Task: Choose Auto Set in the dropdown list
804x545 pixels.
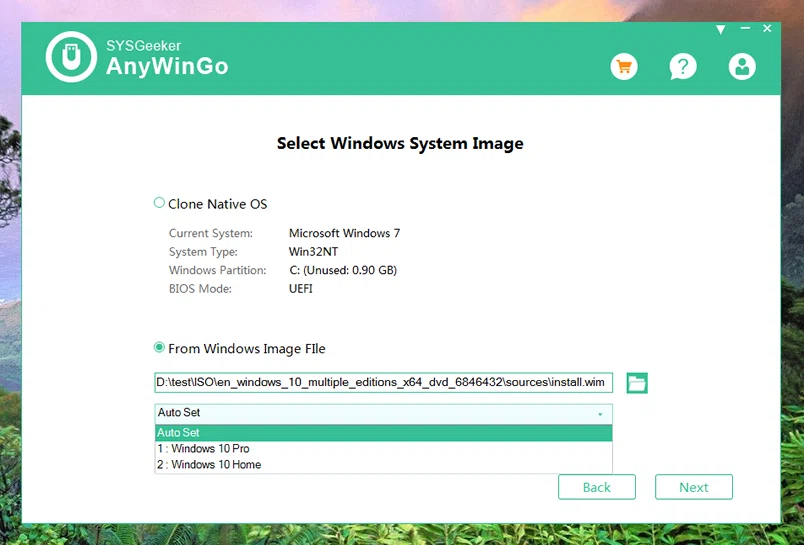Action: coord(383,433)
